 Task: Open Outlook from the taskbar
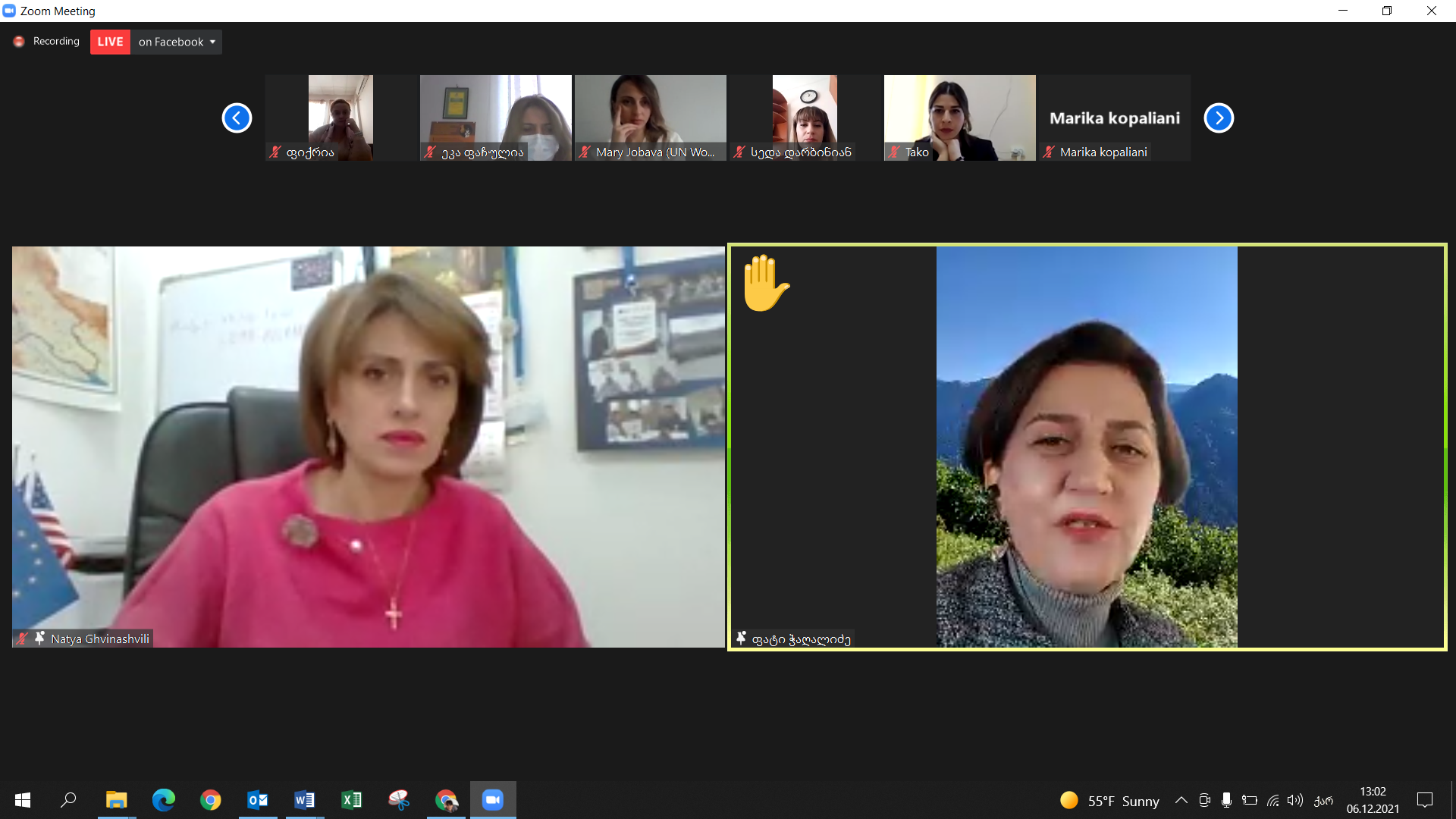pos(258,800)
